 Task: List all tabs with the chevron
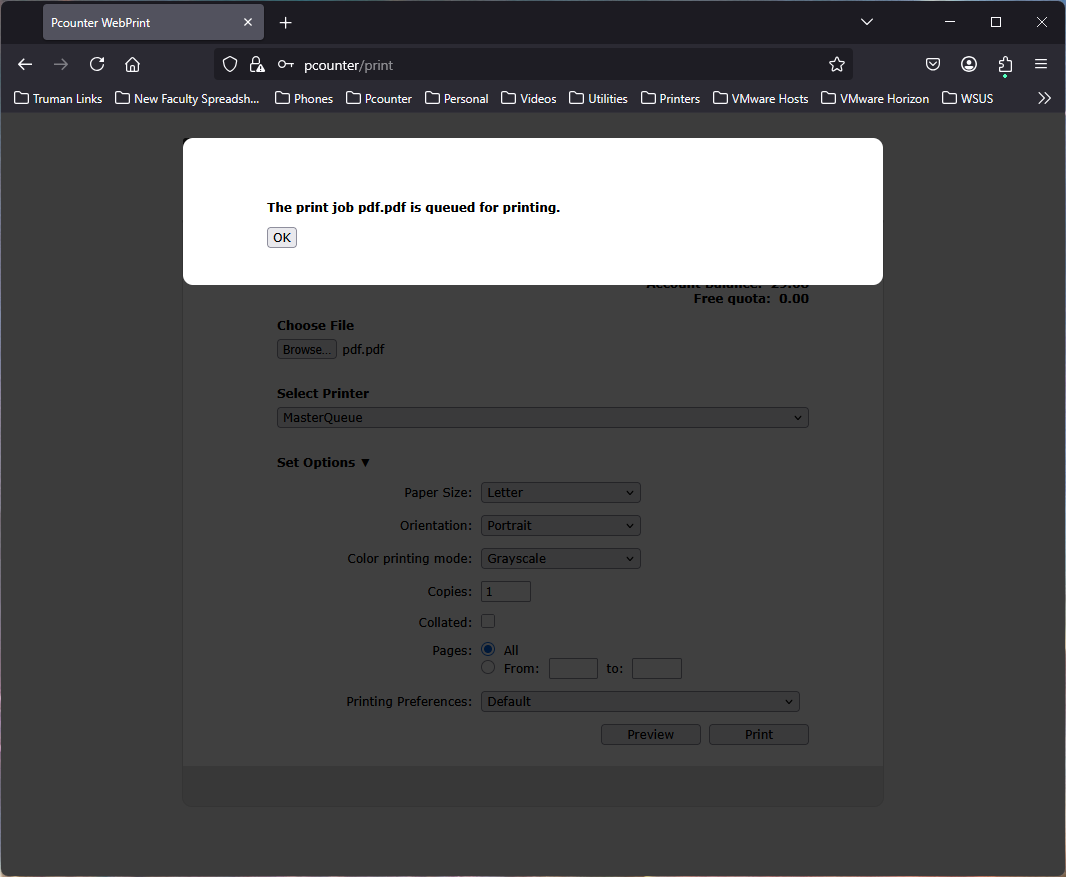[867, 22]
